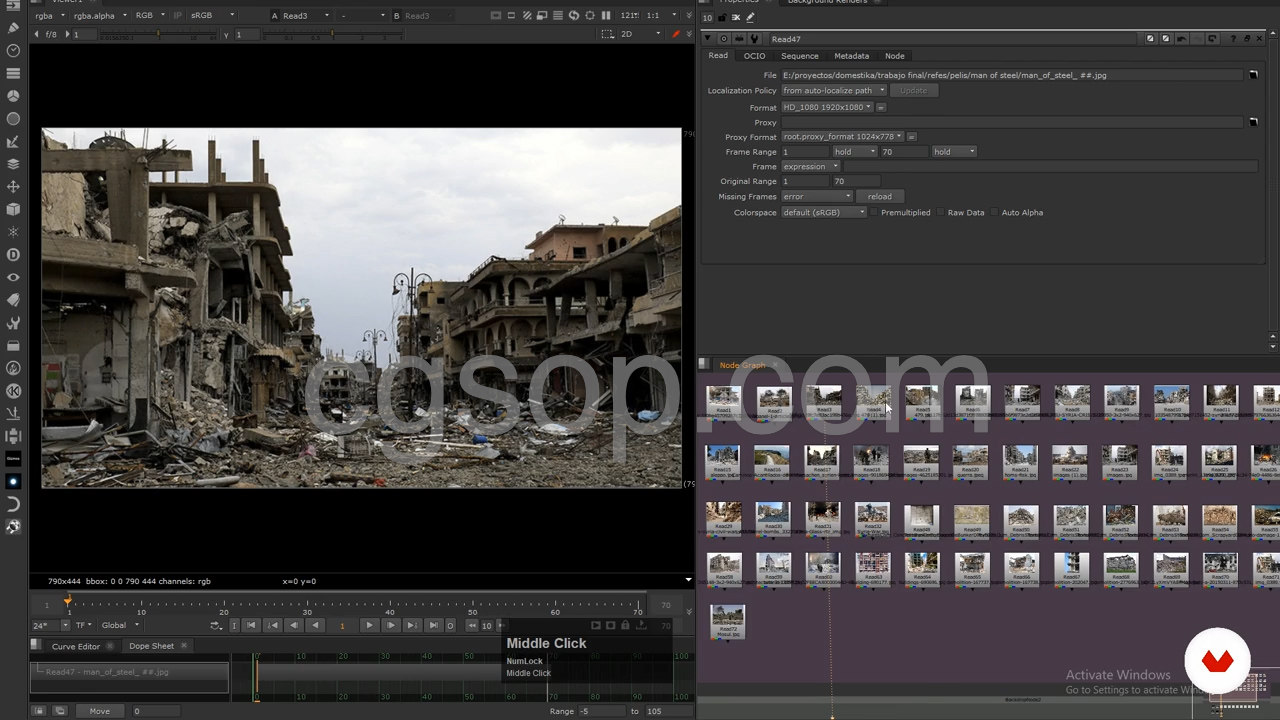Image resolution: width=1280 pixels, height=720 pixels.
Task: Open the Dope Sheet tab
Action: 151,646
